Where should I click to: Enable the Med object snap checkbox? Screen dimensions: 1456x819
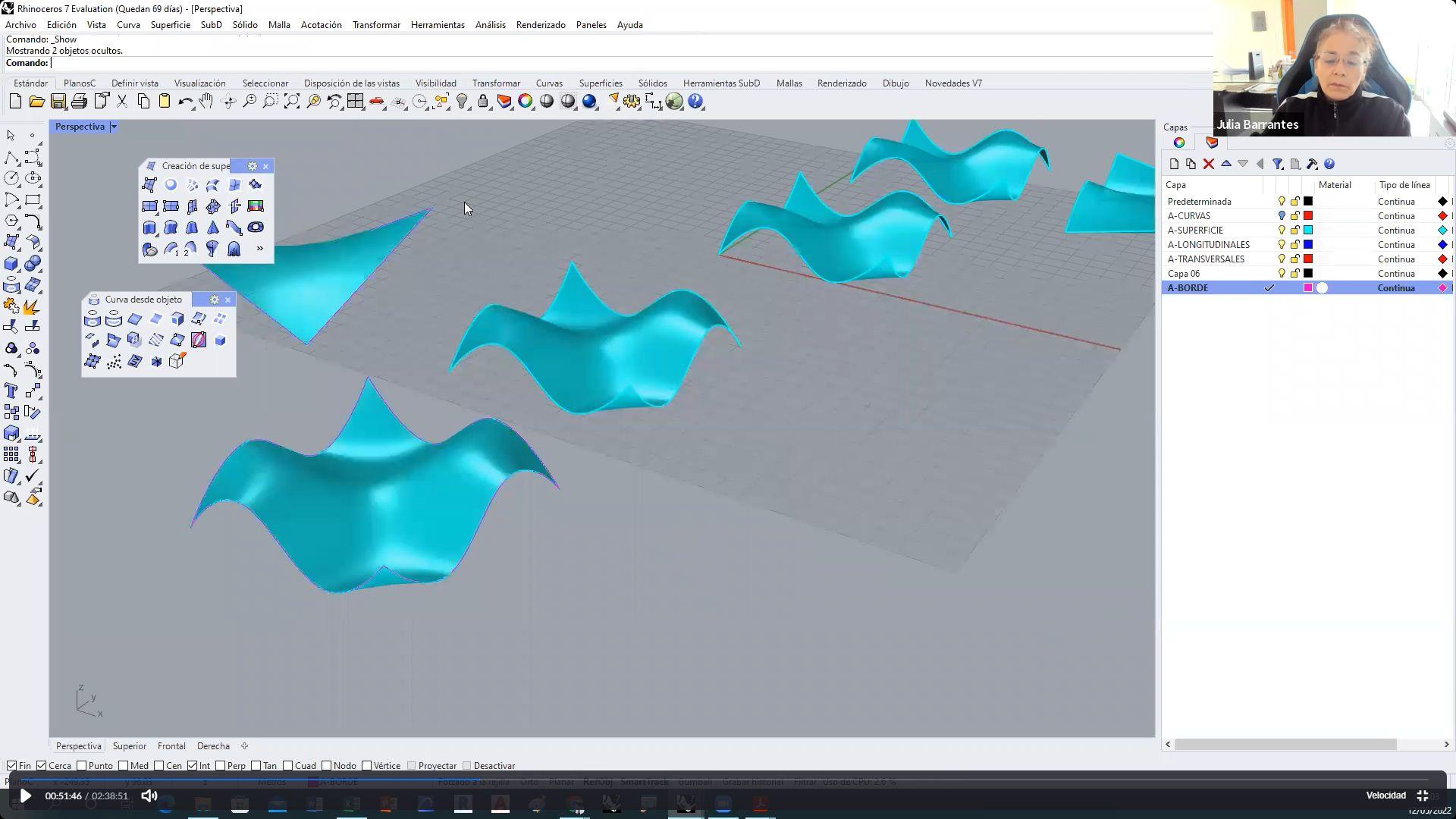tap(124, 766)
